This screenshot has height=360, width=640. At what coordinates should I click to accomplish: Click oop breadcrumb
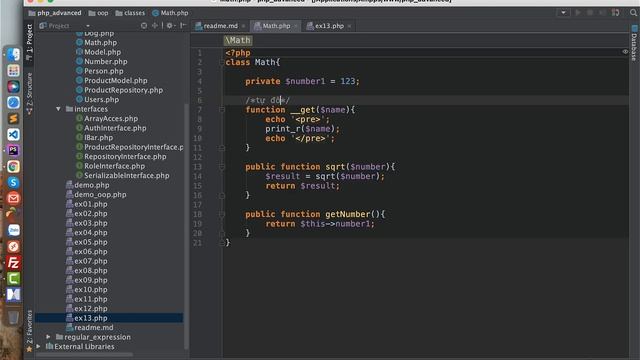point(98,13)
